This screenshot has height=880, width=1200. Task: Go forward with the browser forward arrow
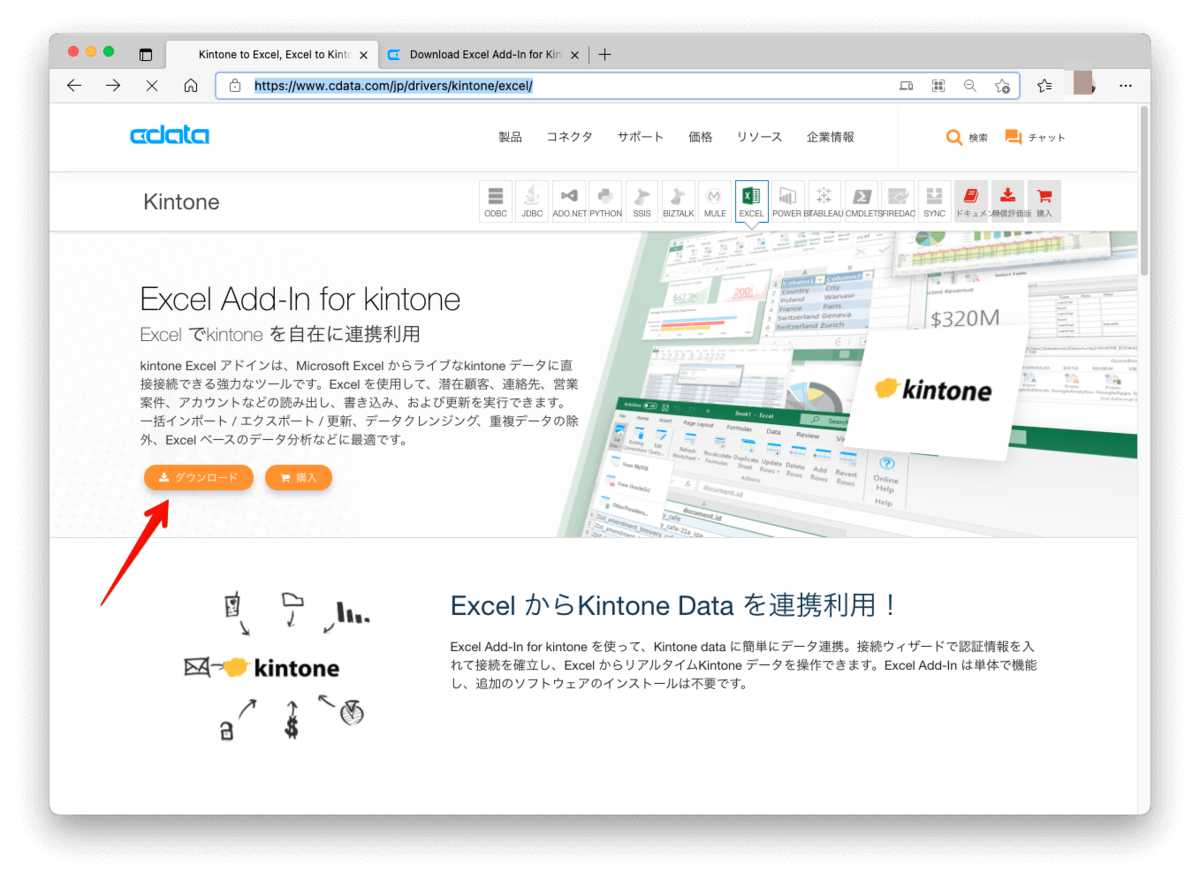click(x=113, y=86)
